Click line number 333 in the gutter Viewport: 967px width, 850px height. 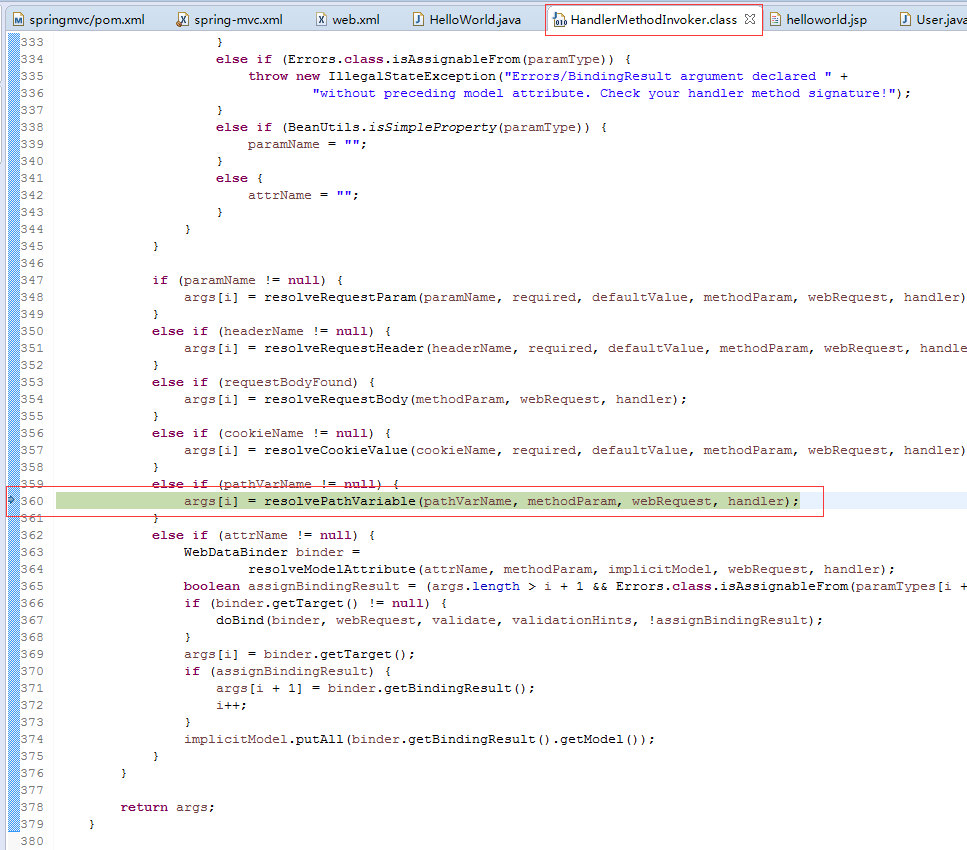point(32,42)
